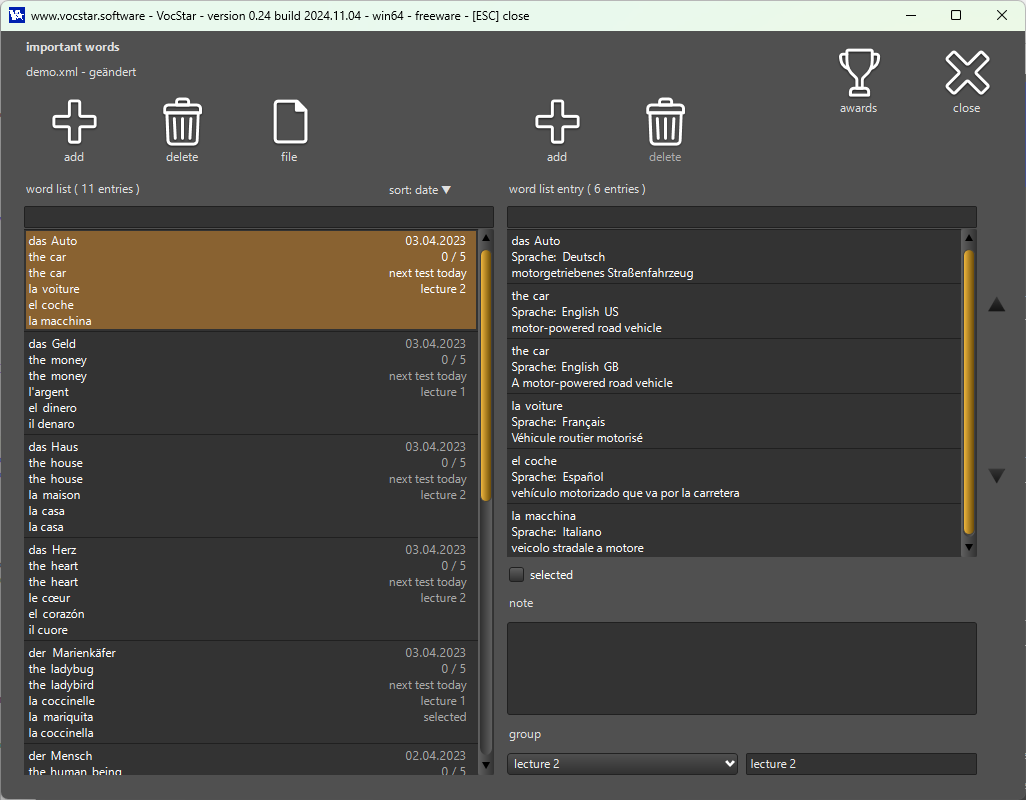The width and height of the screenshot is (1026, 800).
Task: Click the group name text field 'lecture 2'
Action: point(860,763)
